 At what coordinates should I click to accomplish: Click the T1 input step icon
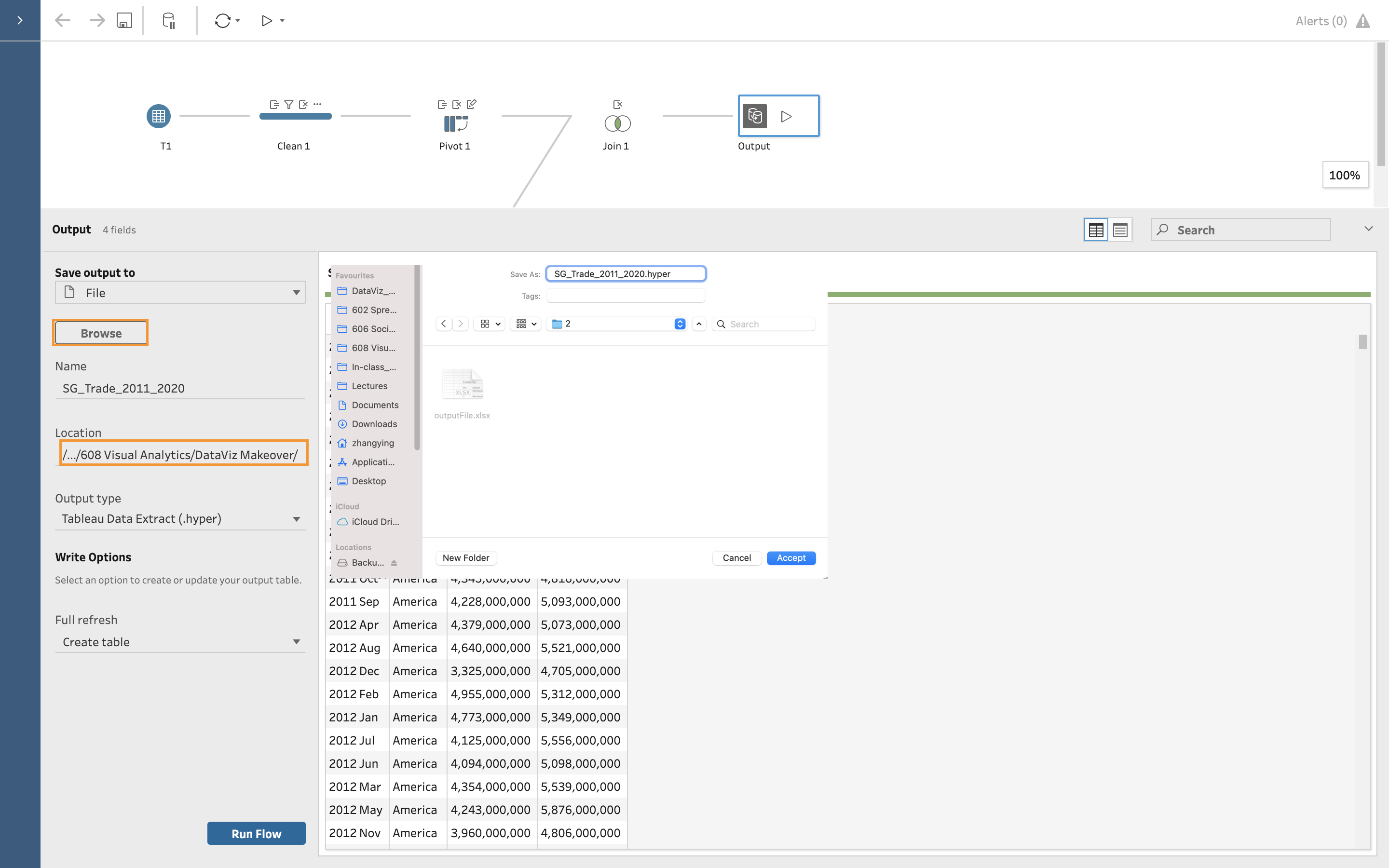158,117
